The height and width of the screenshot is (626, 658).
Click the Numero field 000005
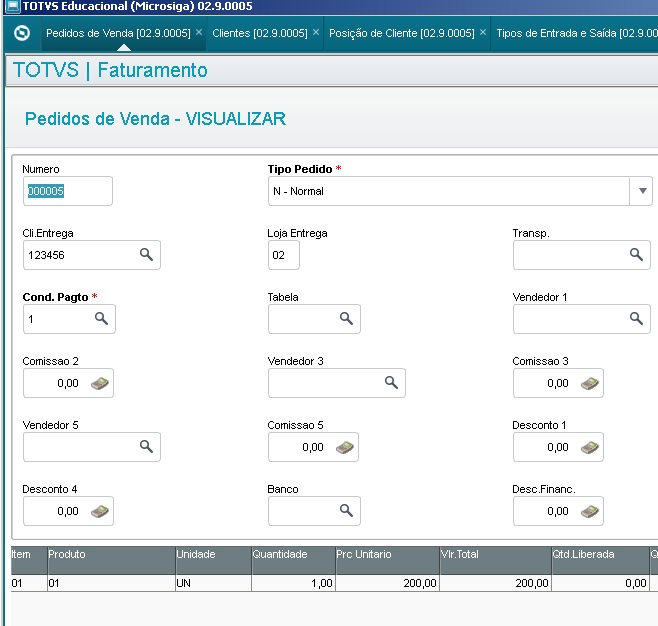click(x=68, y=191)
